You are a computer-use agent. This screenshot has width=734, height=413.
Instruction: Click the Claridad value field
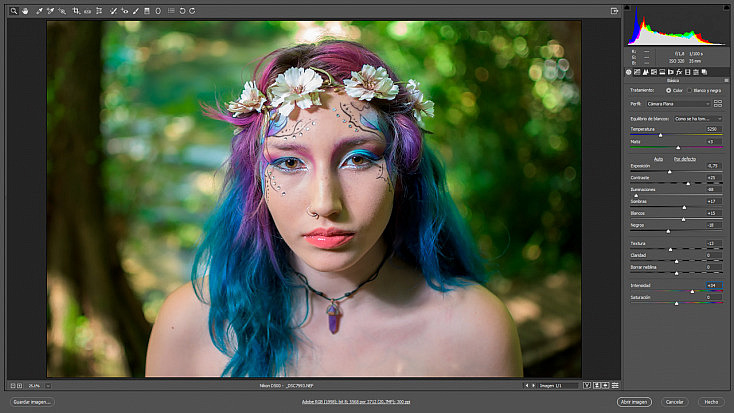(713, 255)
